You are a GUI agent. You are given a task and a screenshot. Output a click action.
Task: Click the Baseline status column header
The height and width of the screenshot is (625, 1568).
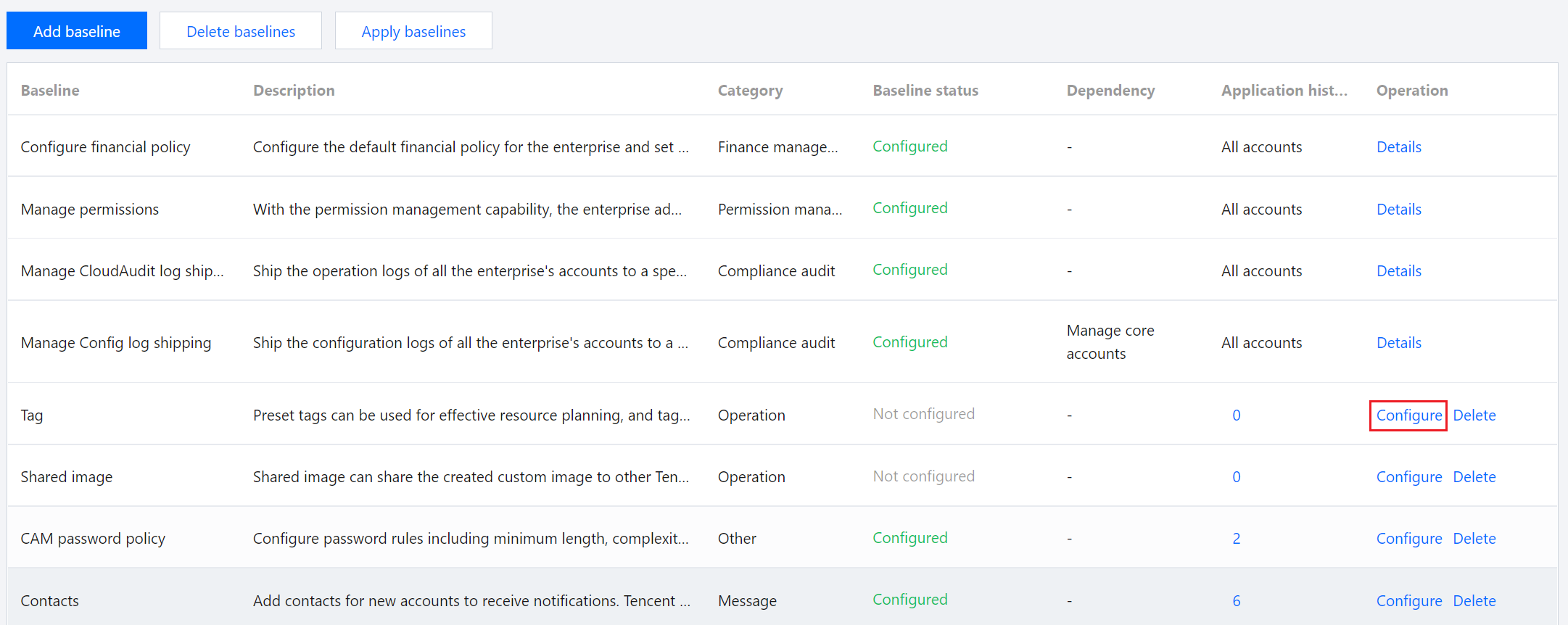[x=925, y=91]
